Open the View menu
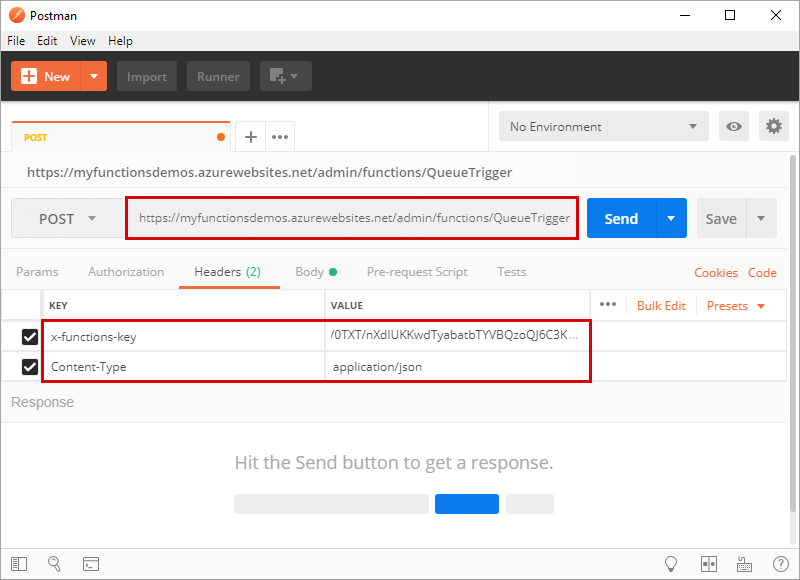This screenshot has height=580, width=800. point(83,41)
